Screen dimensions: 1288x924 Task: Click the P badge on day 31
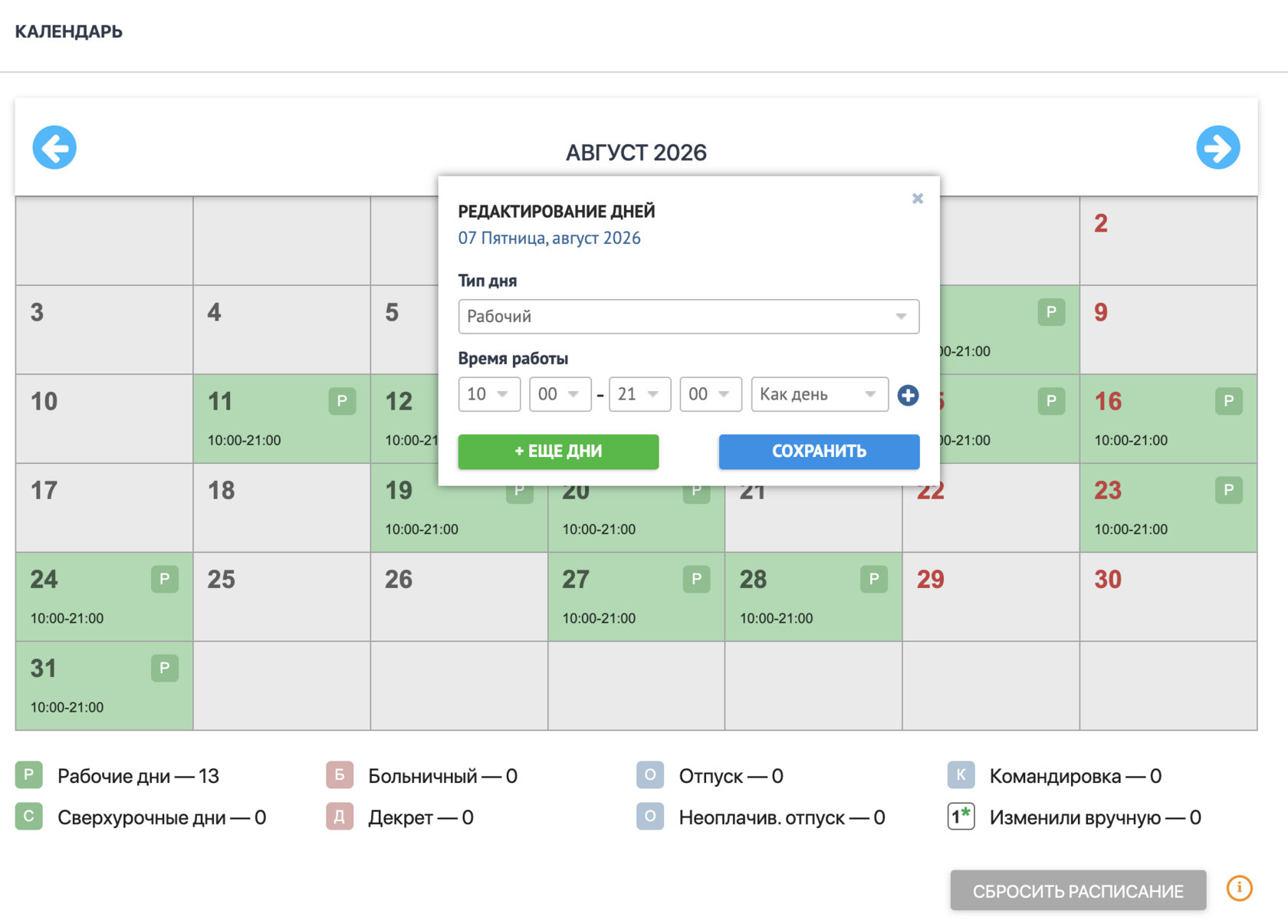pos(165,668)
